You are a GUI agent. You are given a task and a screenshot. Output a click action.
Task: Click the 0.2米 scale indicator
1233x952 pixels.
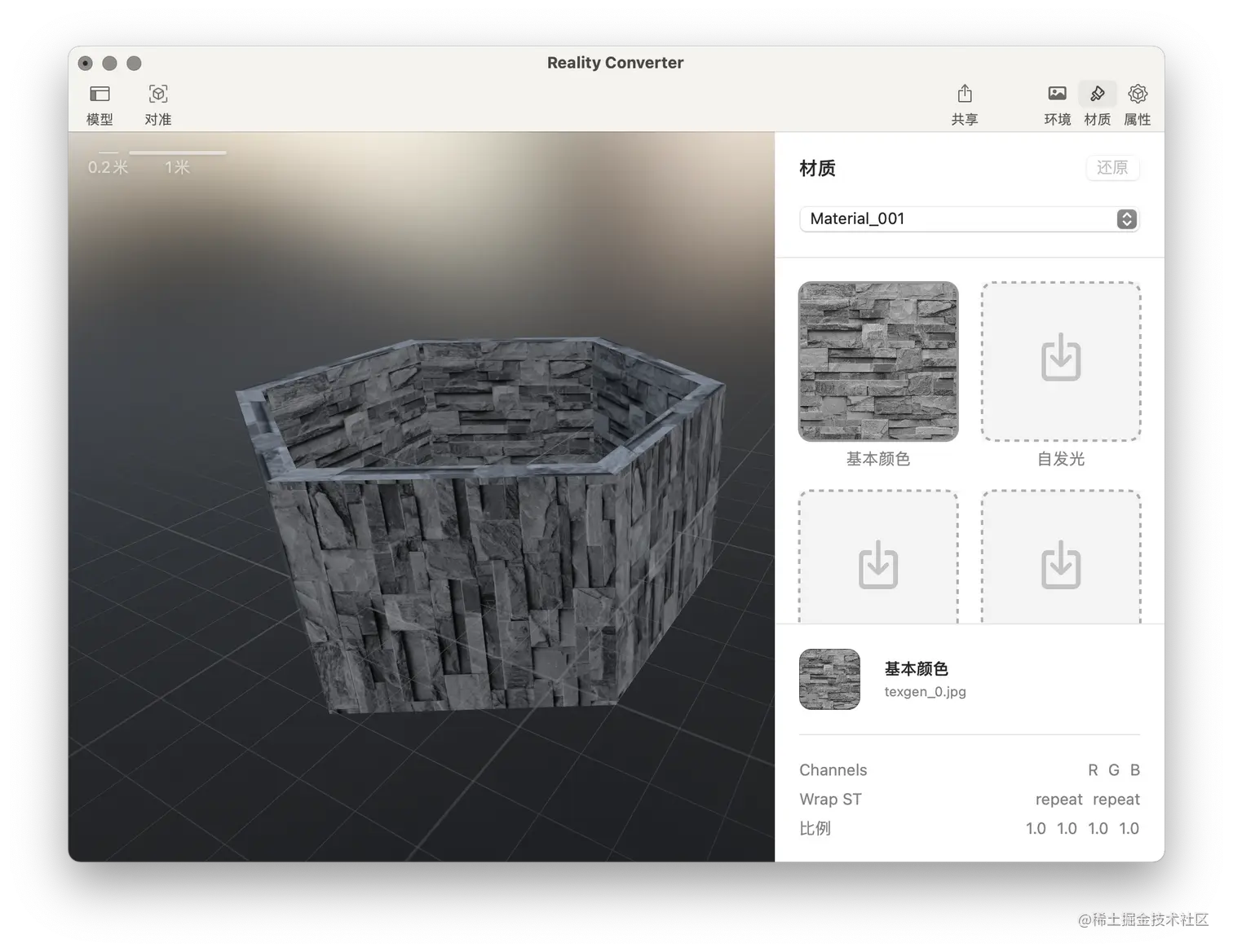pos(107,166)
